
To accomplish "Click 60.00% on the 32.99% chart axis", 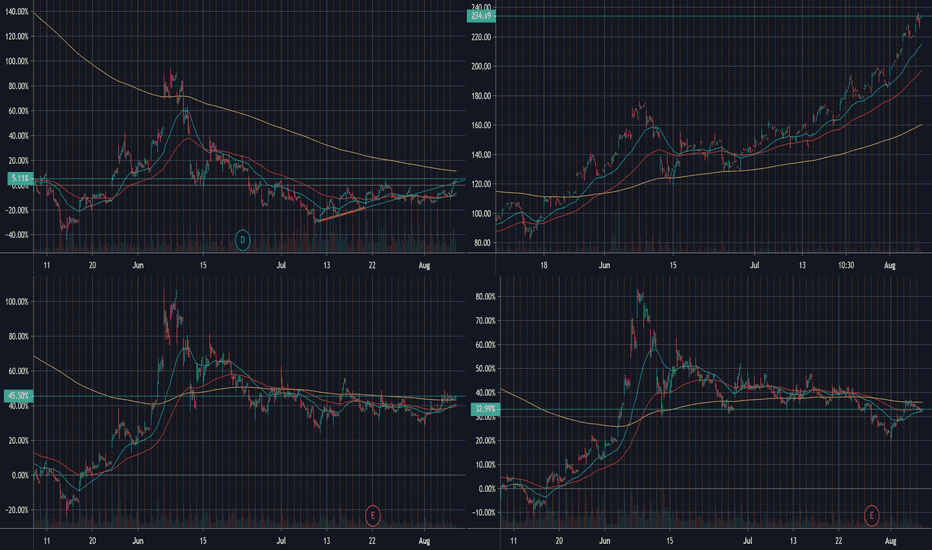I will [x=487, y=345].
